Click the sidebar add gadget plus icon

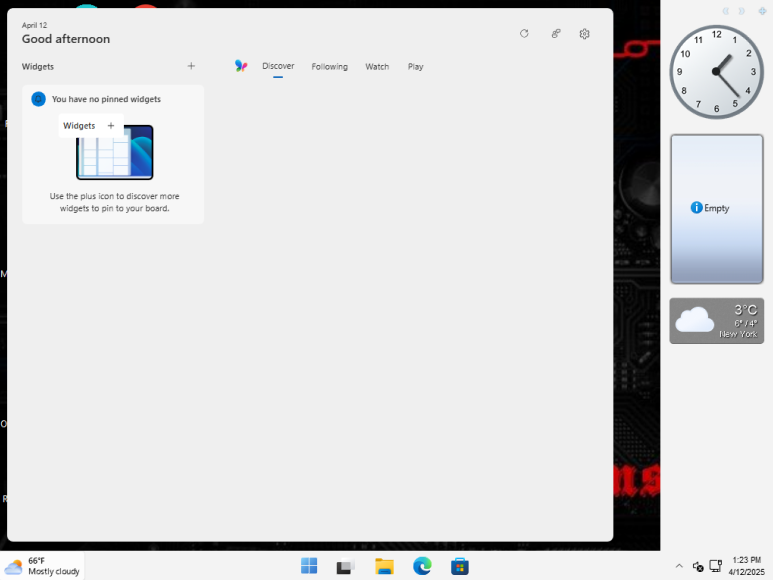pyautogui.click(x=762, y=11)
